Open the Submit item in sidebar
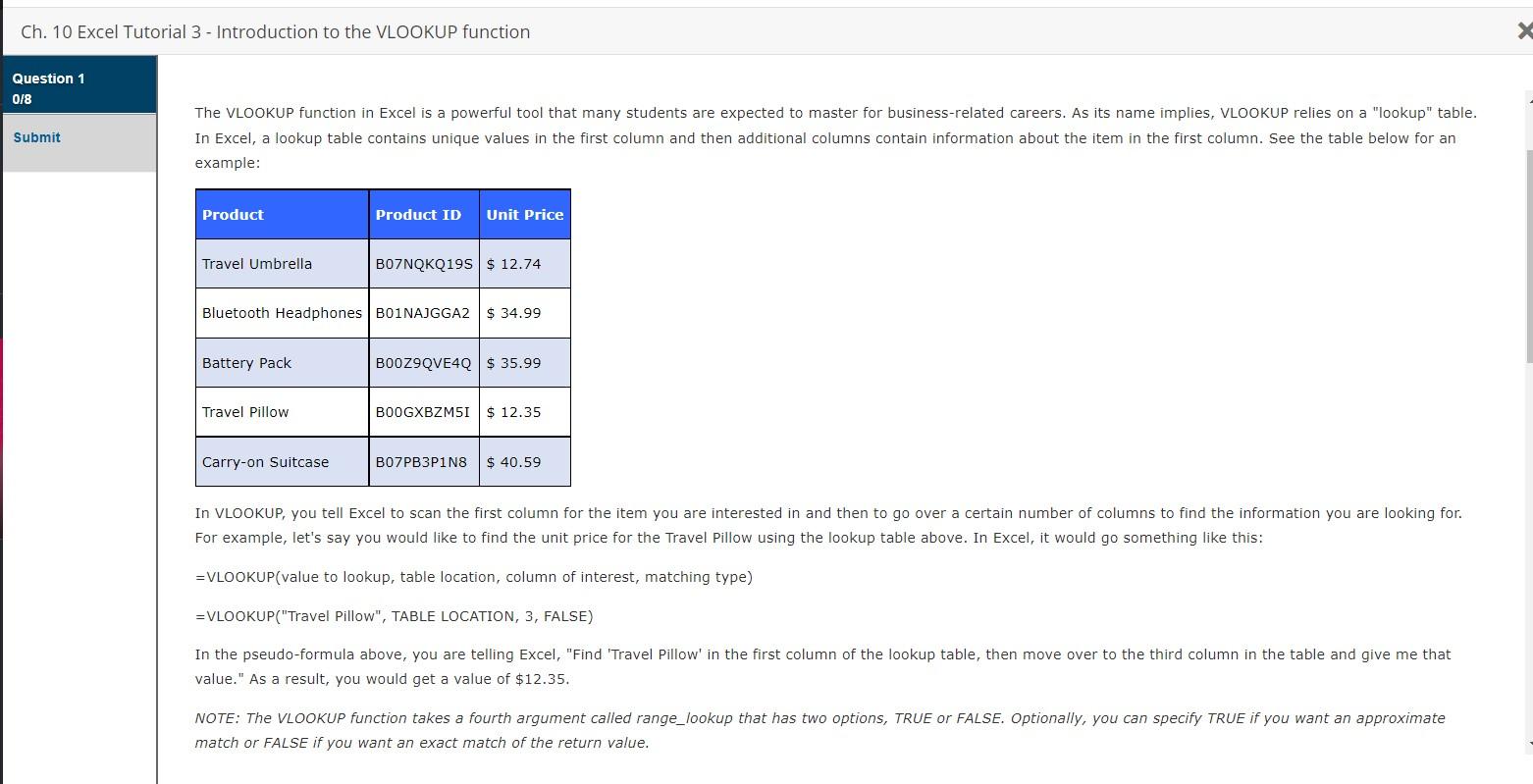The width and height of the screenshot is (1533, 784). pos(79,142)
